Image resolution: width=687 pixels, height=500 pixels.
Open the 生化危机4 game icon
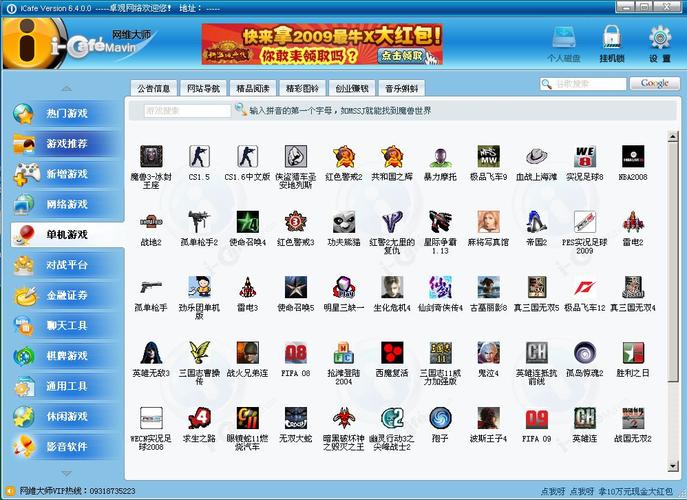[392, 287]
